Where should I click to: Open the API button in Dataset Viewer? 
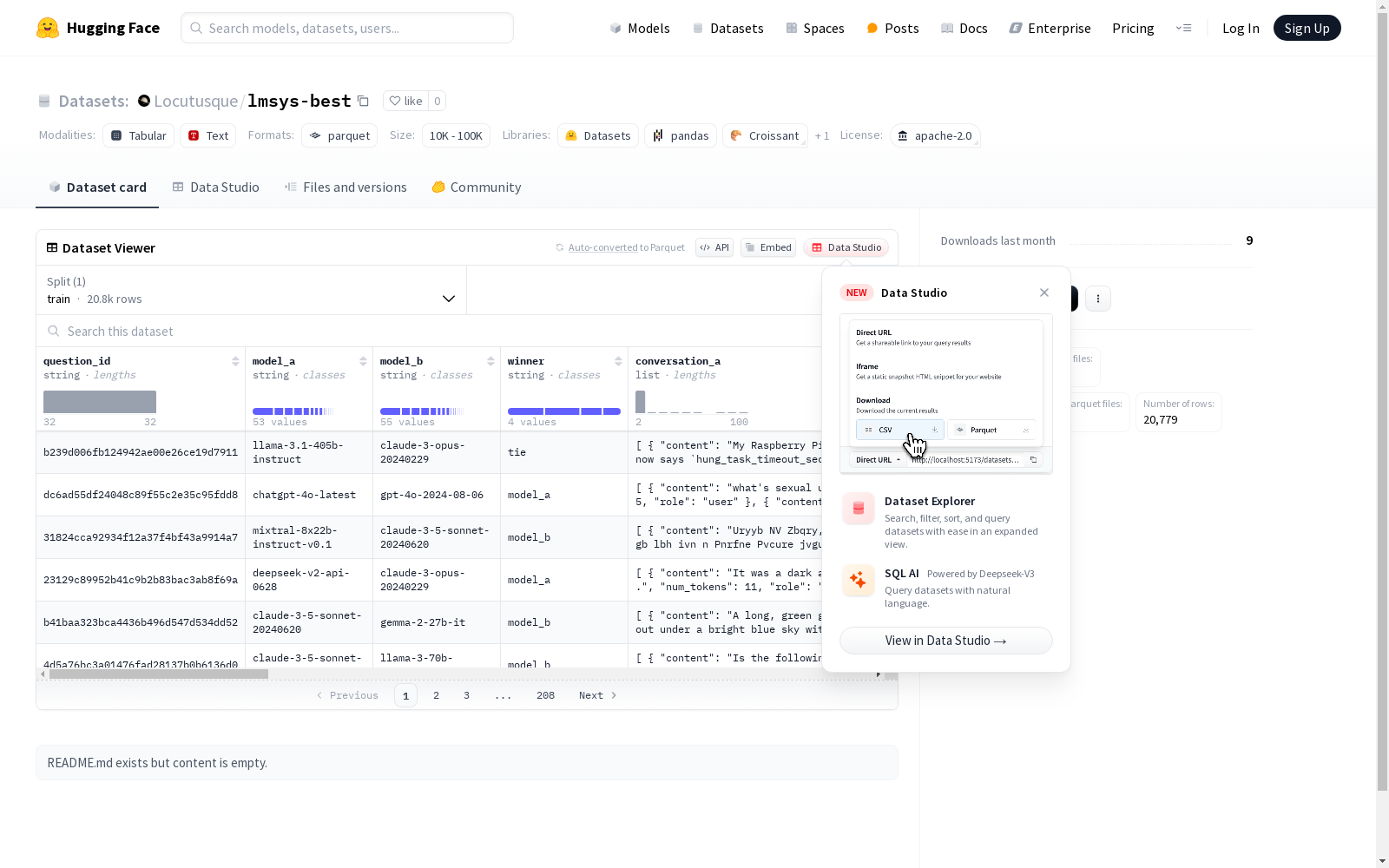click(714, 247)
